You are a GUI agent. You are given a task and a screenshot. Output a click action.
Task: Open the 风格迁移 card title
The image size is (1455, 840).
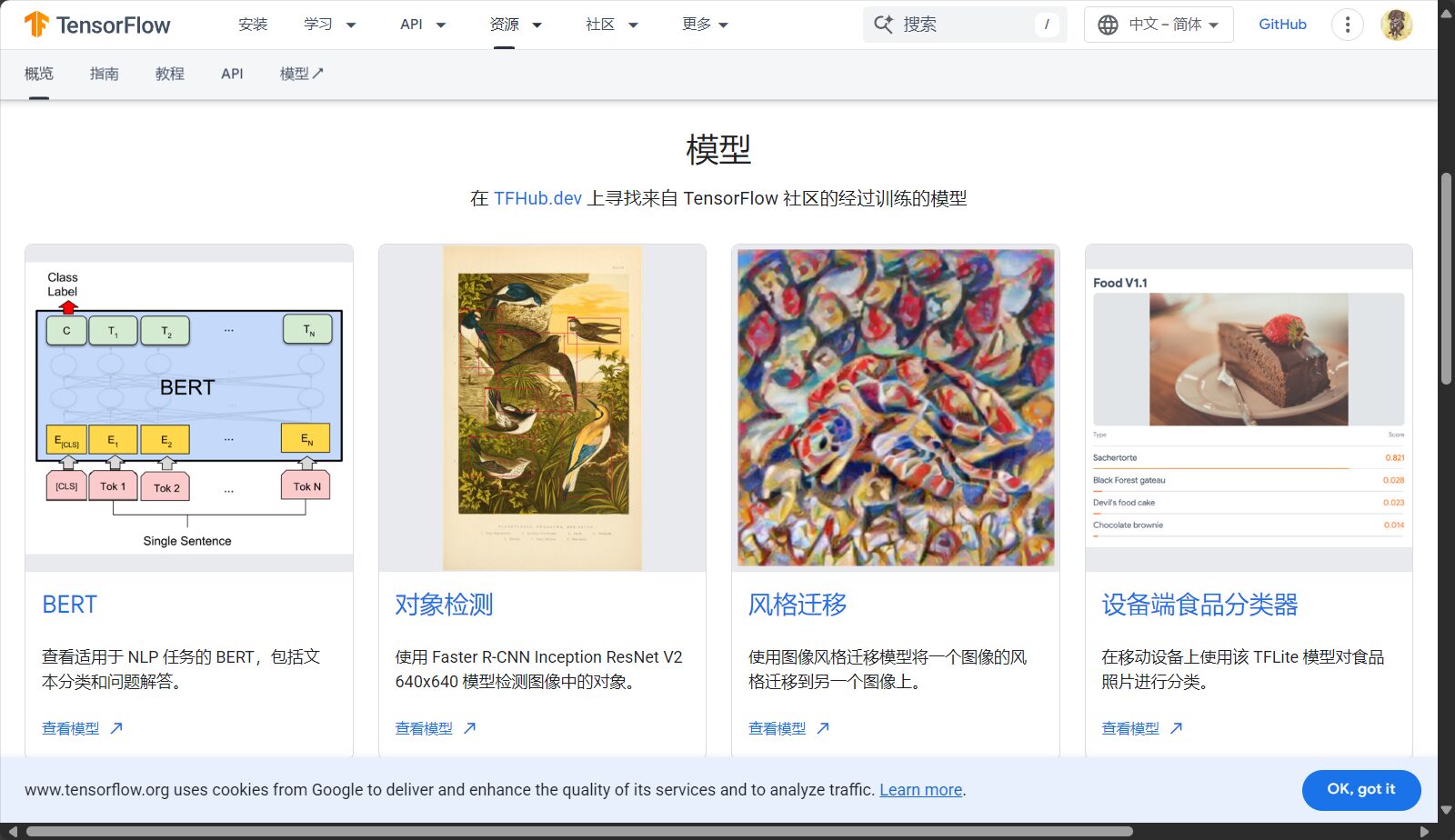point(798,605)
